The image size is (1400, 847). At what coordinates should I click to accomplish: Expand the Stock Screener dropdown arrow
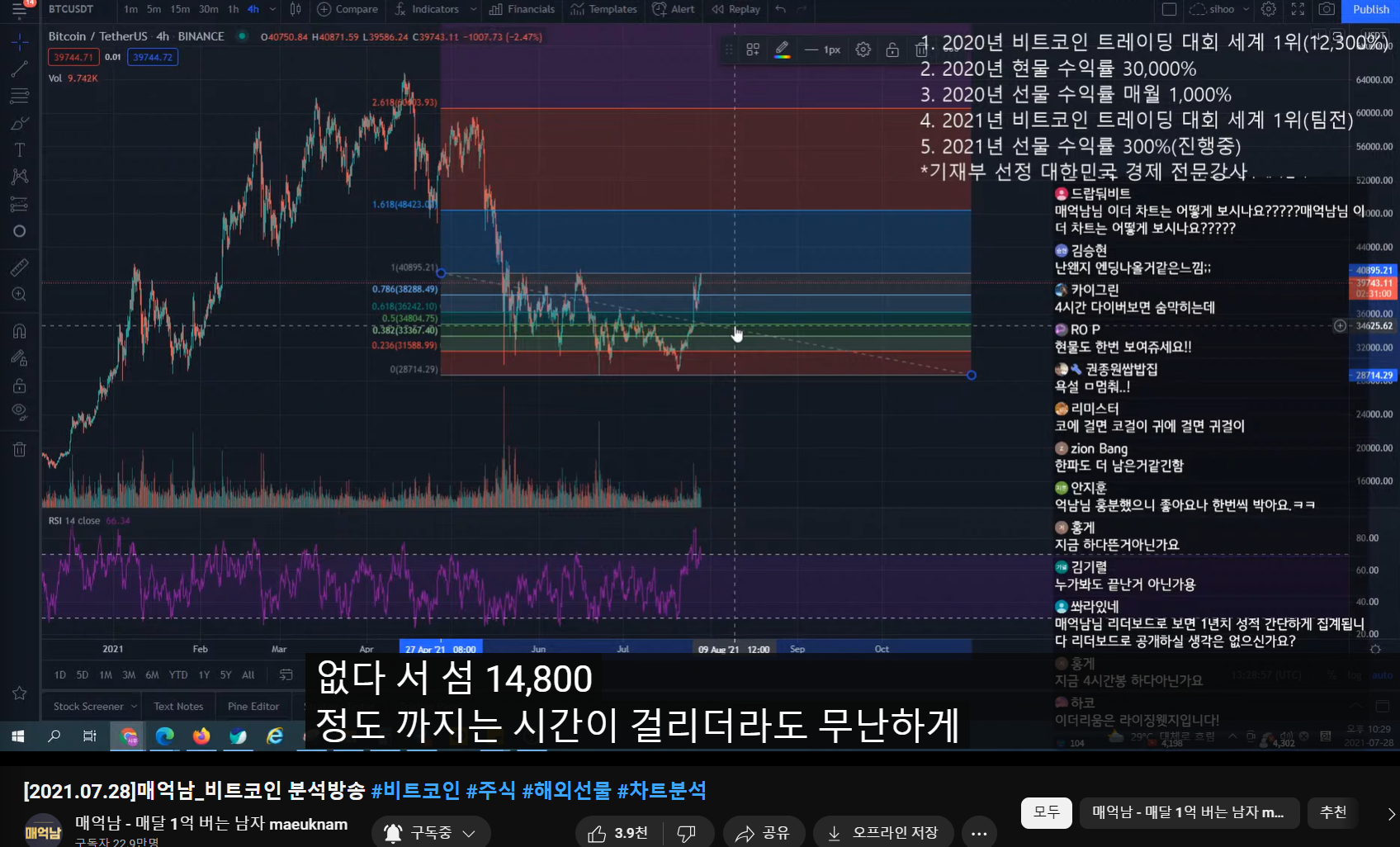pyautogui.click(x=134, y=707)
